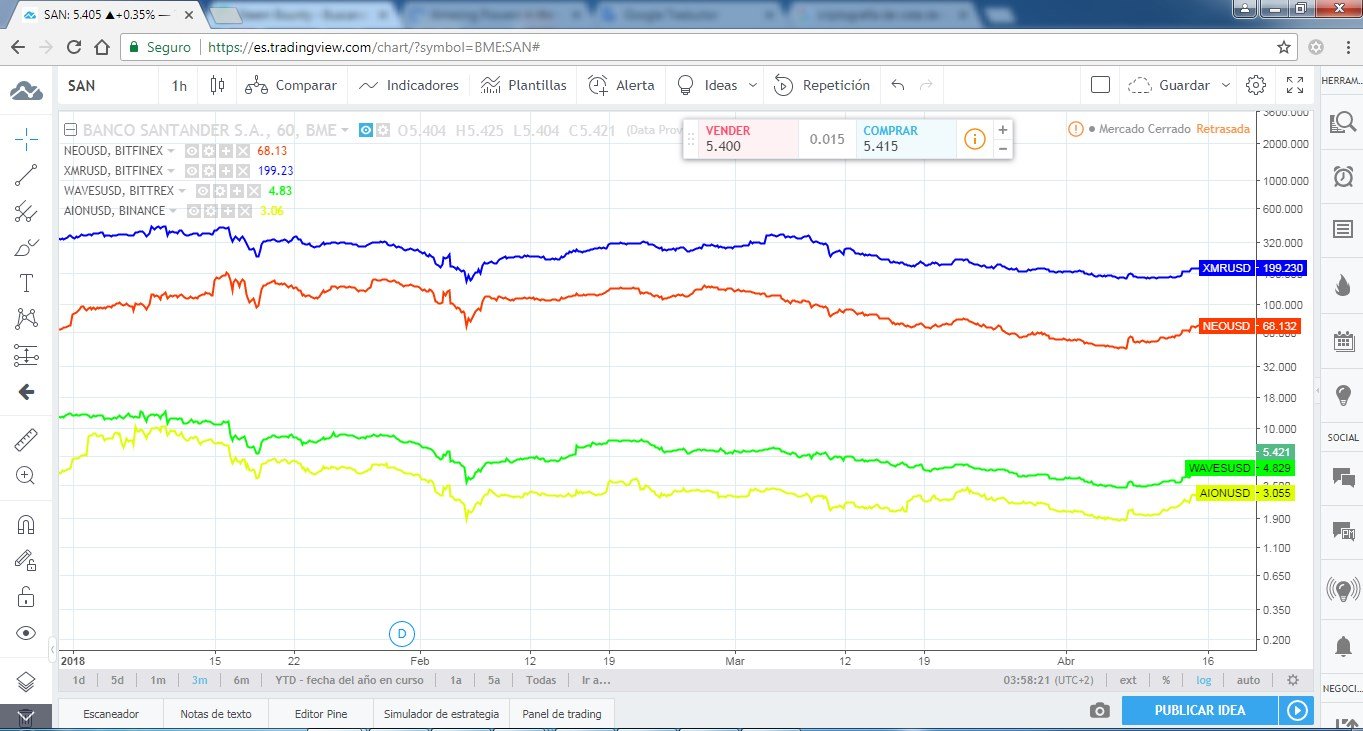The image size is (1363, 731).
Task: Click the back arrow icon in left toolbar
Action: pyautogui.click(x=26, y=392)
